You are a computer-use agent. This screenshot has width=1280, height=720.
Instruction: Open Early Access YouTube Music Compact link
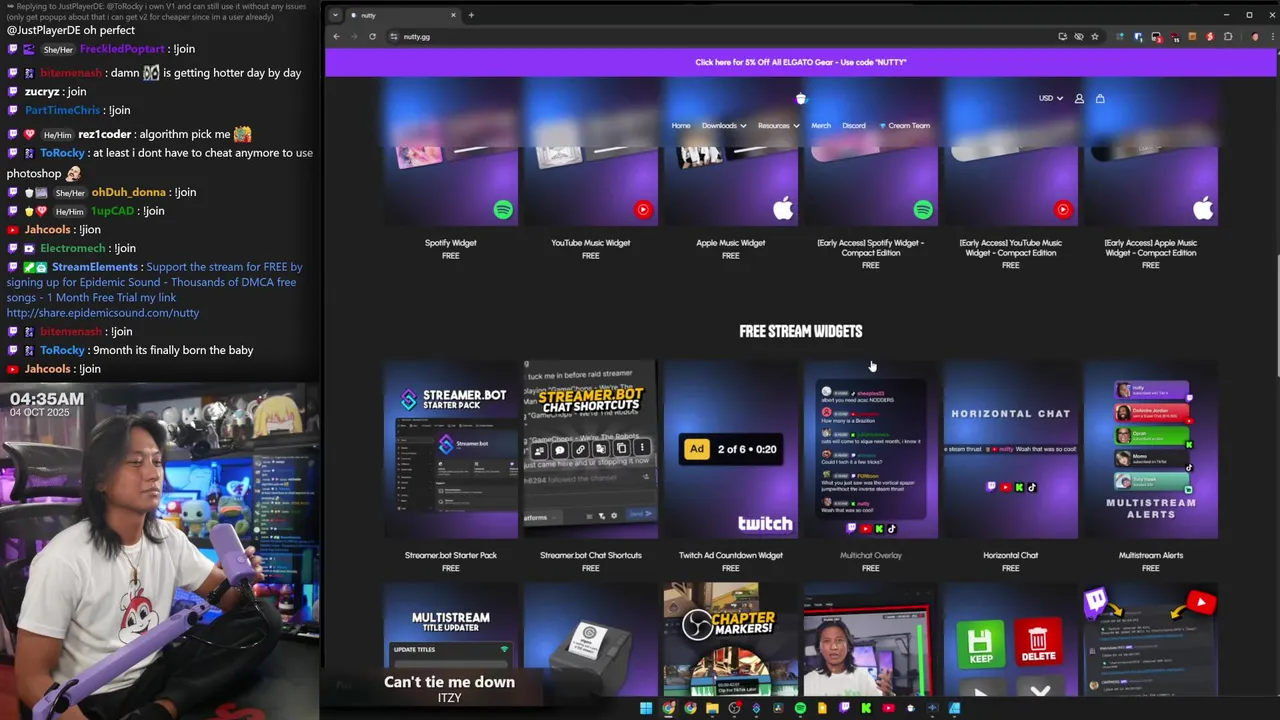(1010, 248)
